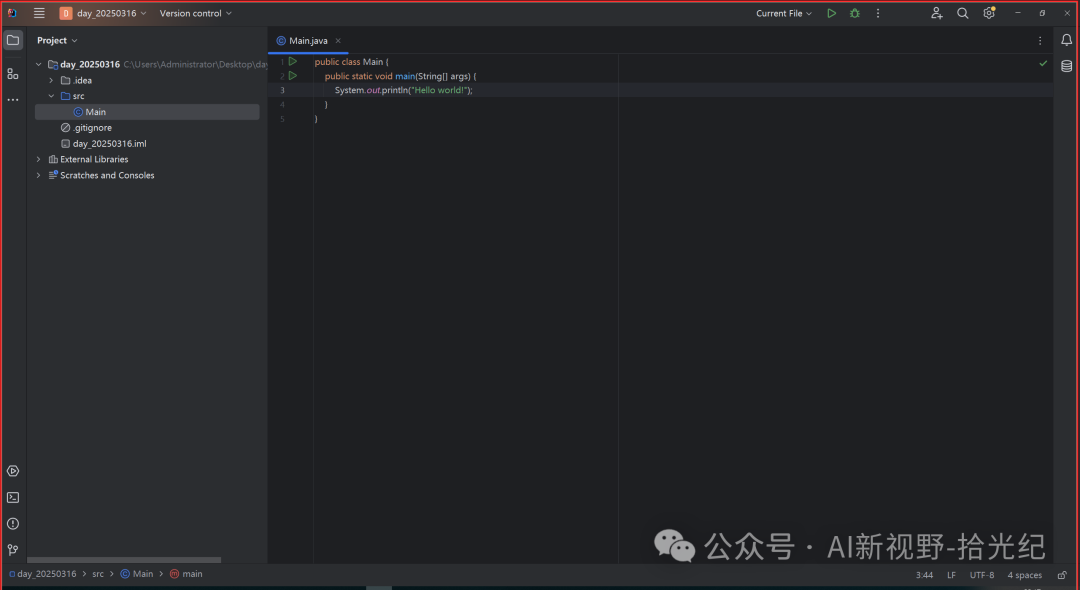This screenshot has width=1080, height=590.
Task: Open Version control dropdown
Action: (x=196, y=13)
